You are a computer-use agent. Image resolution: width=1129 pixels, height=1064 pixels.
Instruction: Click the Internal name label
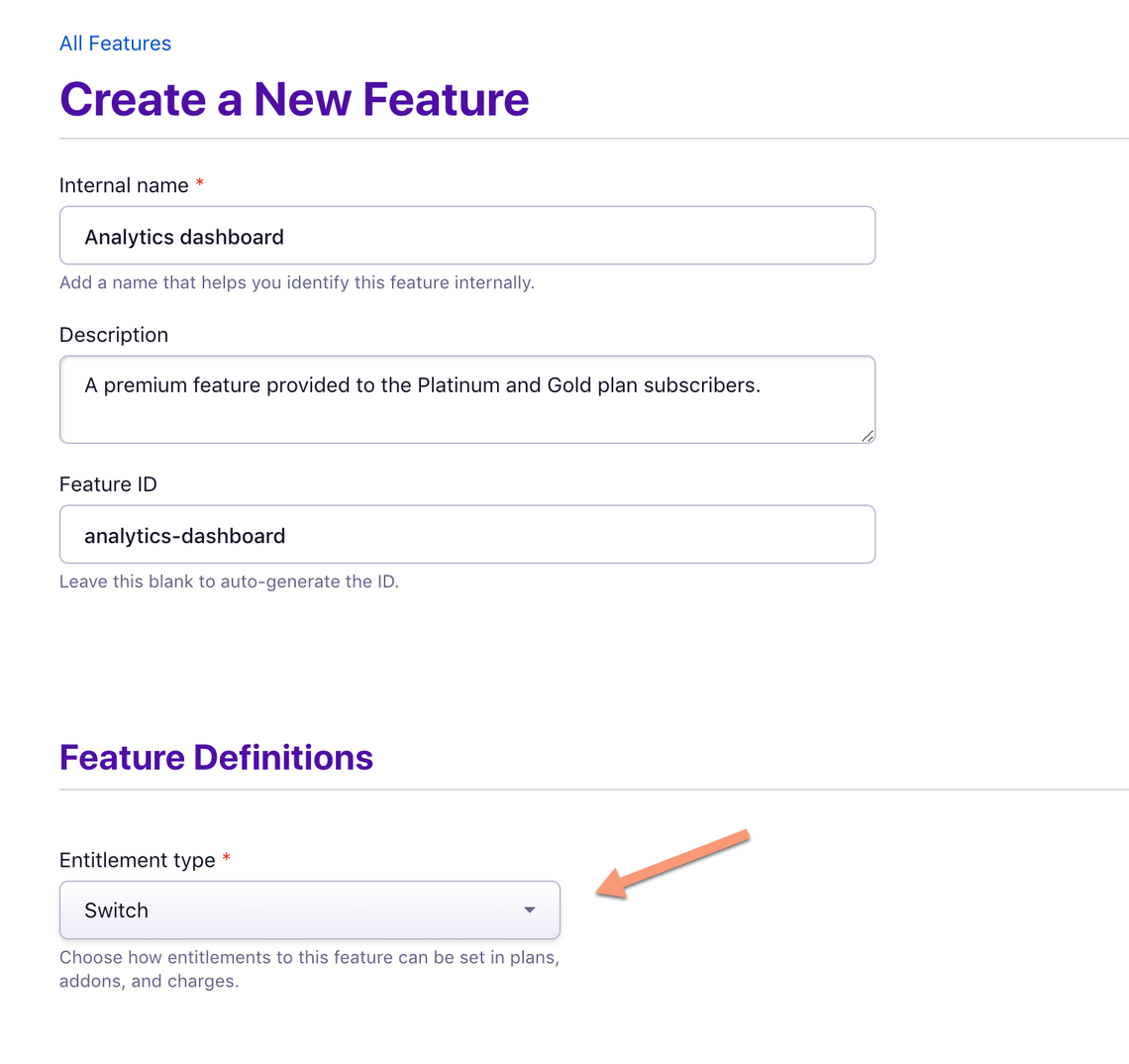(x=124, y=186)
